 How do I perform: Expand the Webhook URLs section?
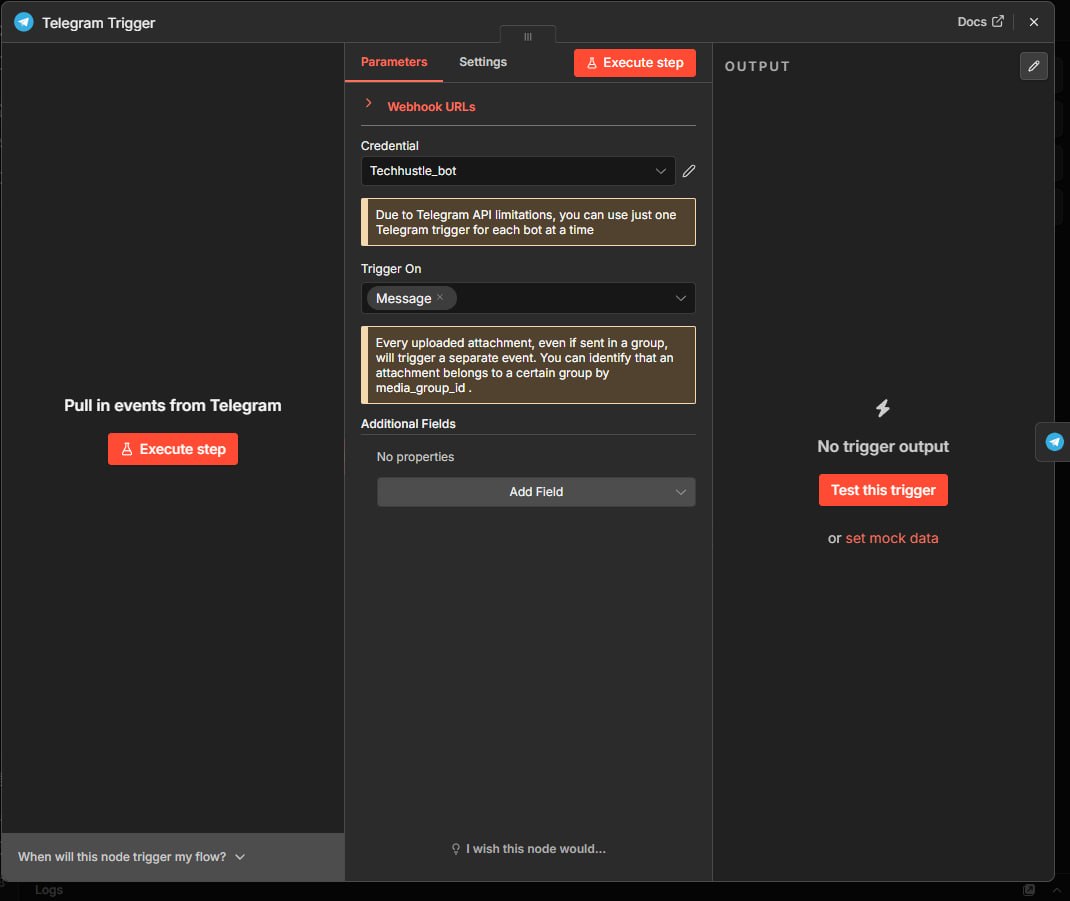(x=368, y=103)
